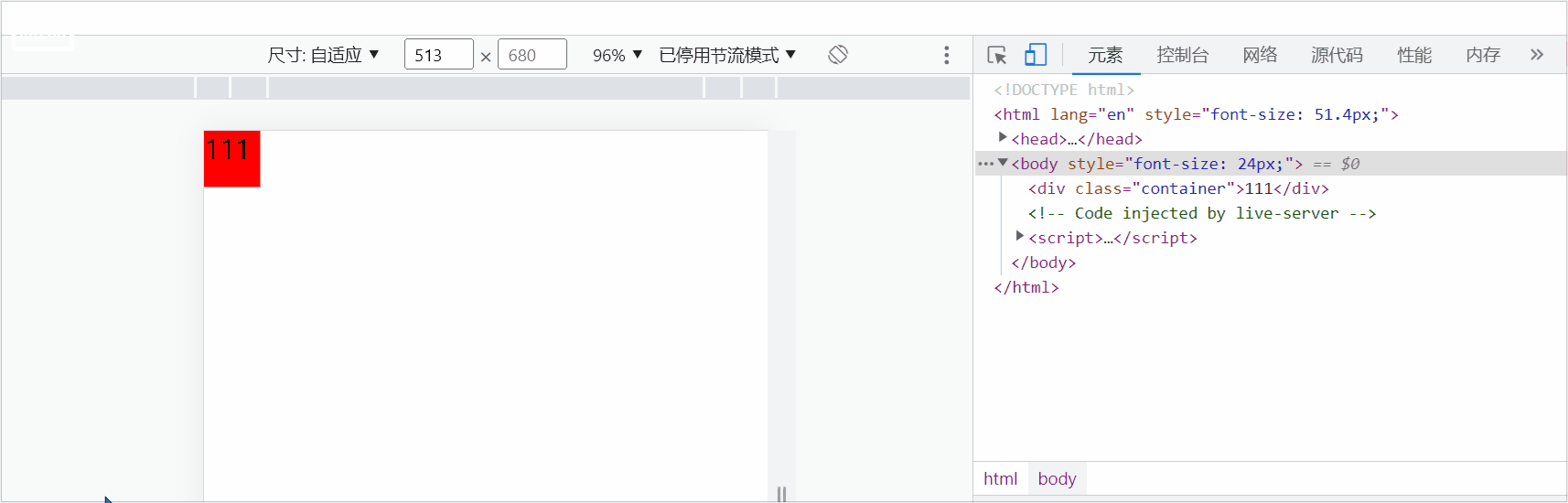Activate the inspect element picker icon
1568x503 pixels.
(x=997, y=55)
